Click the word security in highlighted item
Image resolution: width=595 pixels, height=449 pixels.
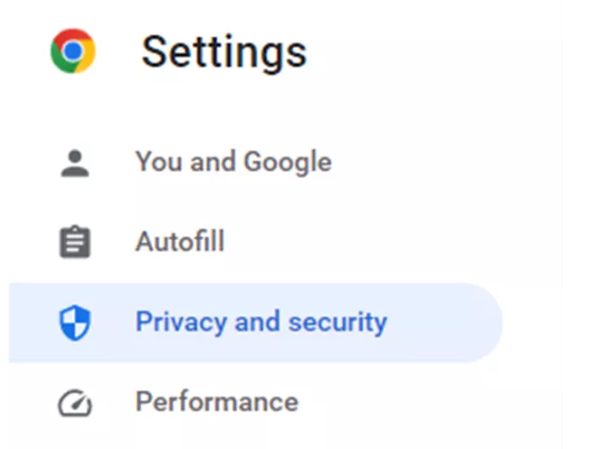click(338, 323)
